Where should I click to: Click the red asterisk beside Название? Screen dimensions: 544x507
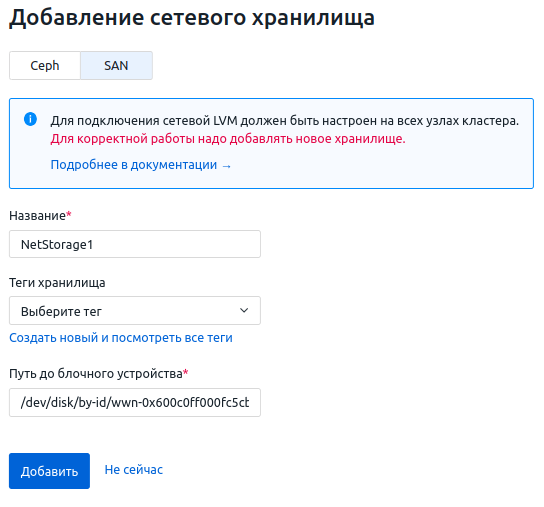pyautogui.click(x=69, y=214)
